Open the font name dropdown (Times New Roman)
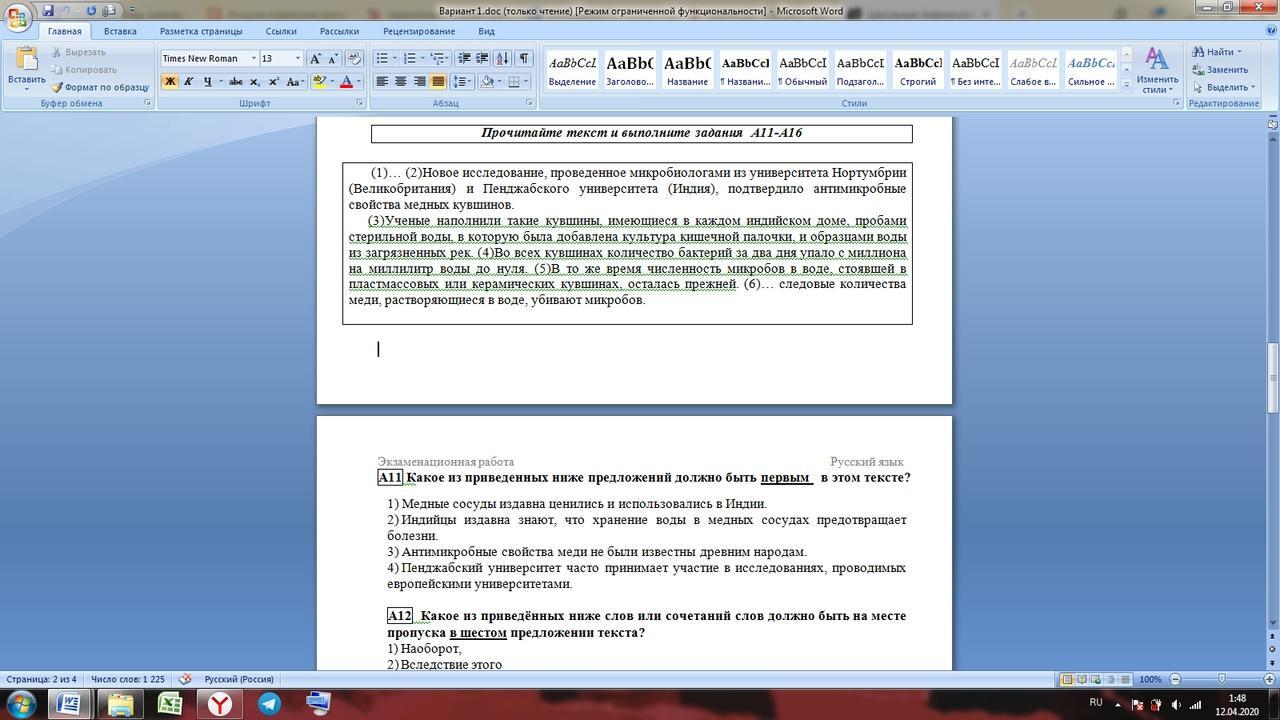 pos(254,59)
